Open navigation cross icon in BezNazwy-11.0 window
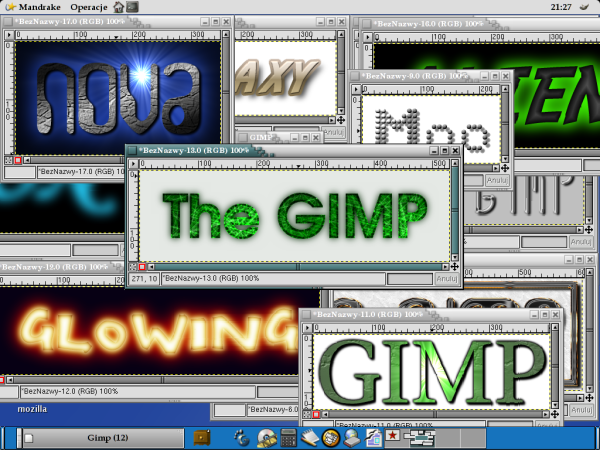Image resolution: width=600 pixels, height=450 pixels. click(554, 414)
